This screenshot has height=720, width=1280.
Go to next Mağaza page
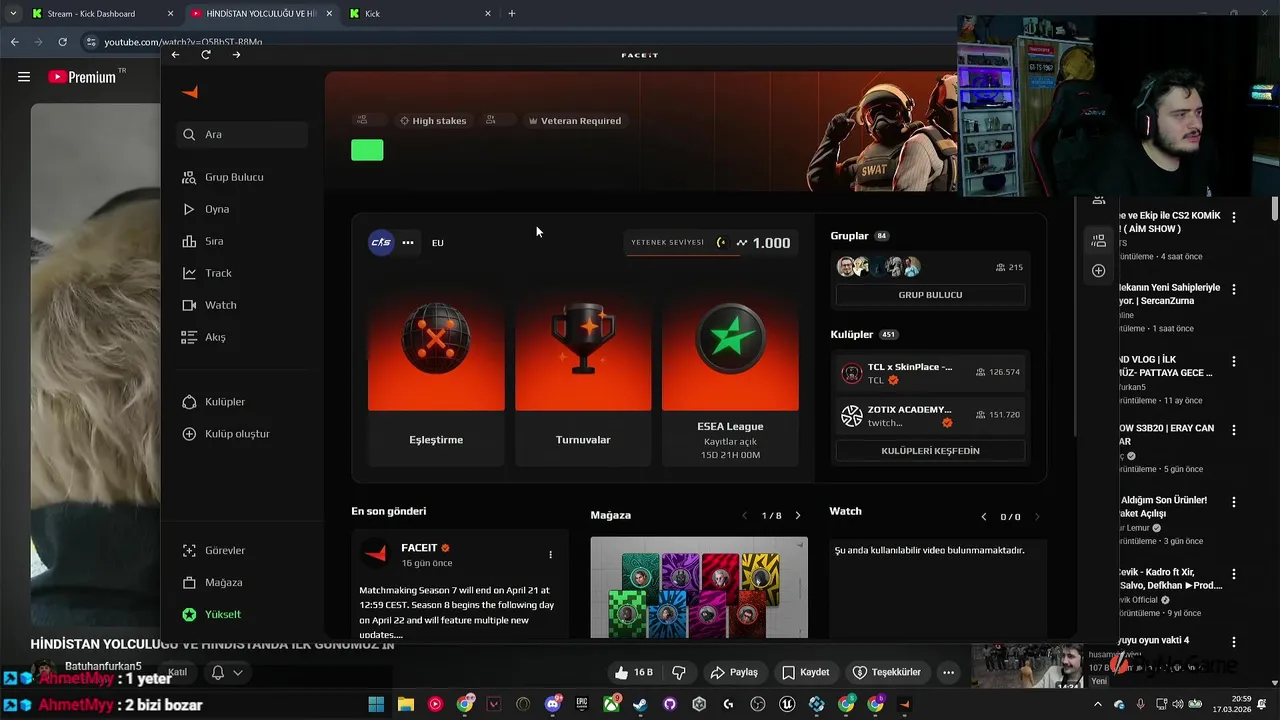point(797,516)
